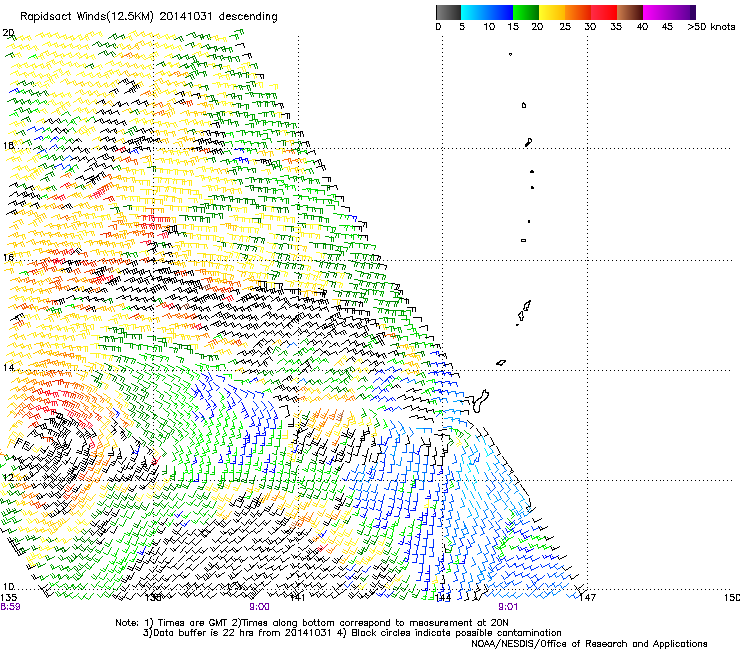The height and width of the screenshot is (650, 740).
Task: Click the longitude label '147' on the bottom axis
Action: pos(588,598)
